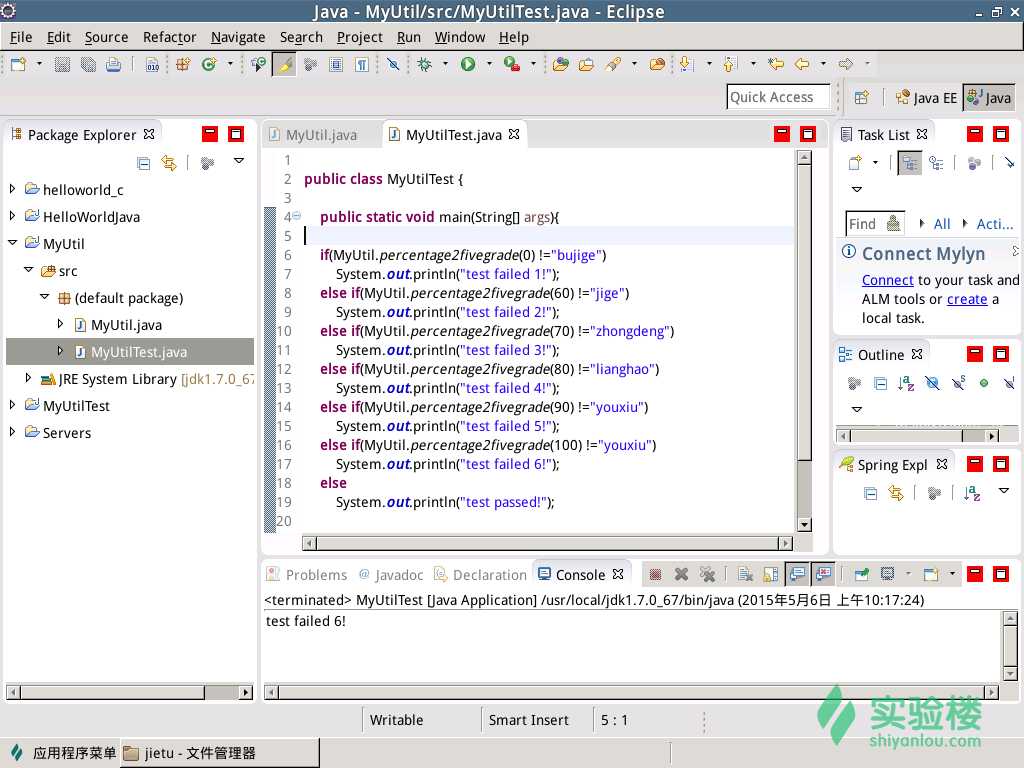Click Package Explorer horizontal scrollbar
1024x768 pixels.
point(129,692)
